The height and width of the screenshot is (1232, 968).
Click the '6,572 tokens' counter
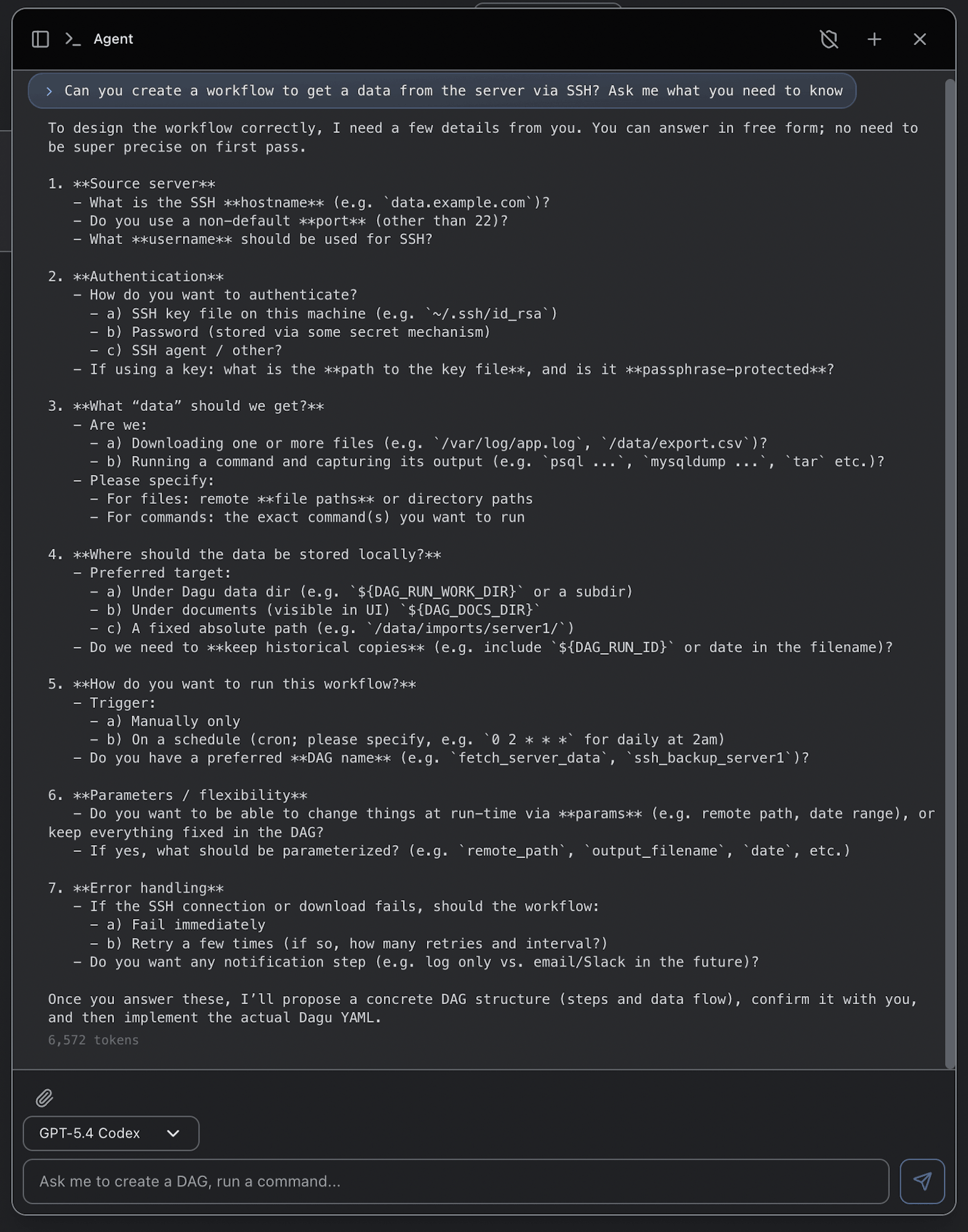pos(94,1040)
